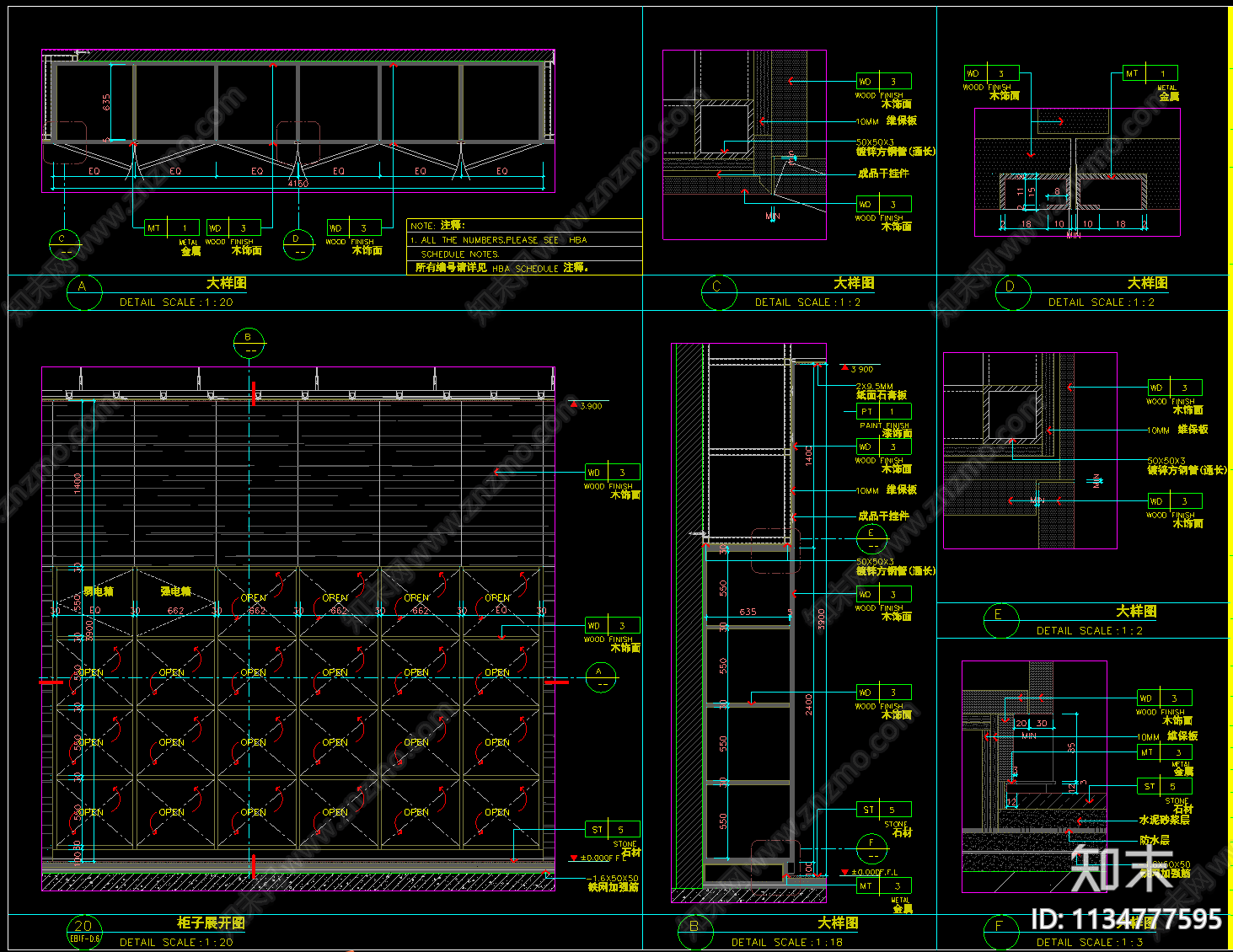Select the '弱电箱' label in the cabinet elevation
This screenshot has height=952, width=1233.
pos(98,591)
